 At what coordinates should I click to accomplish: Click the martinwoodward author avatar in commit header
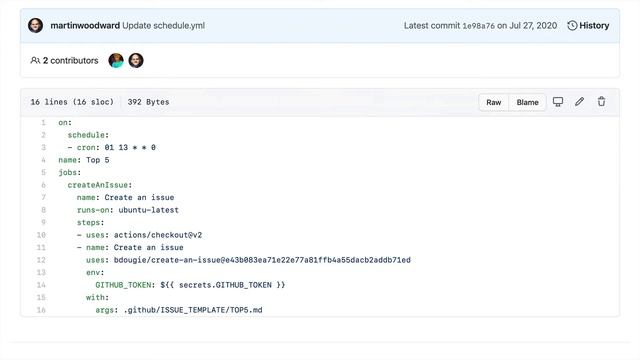[36, 25]
